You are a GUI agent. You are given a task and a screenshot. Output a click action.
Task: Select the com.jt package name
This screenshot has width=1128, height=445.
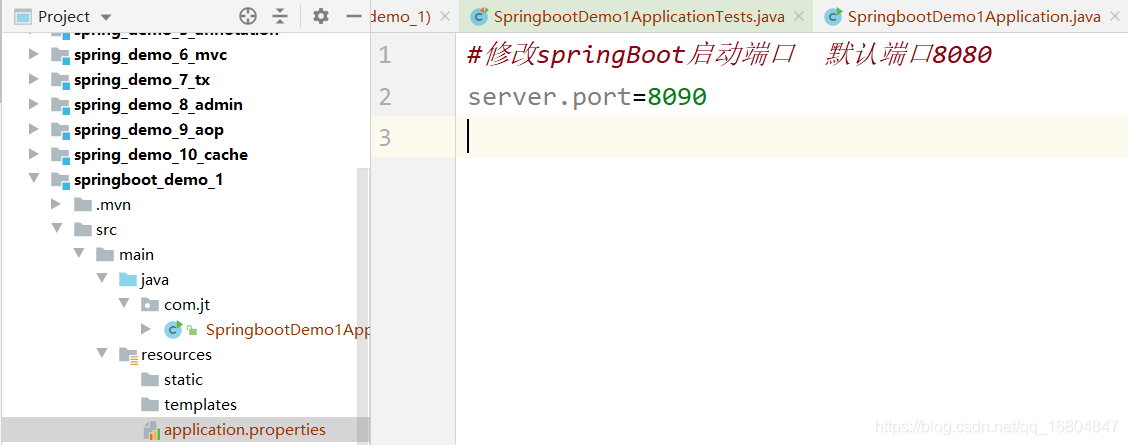tap(186, 306)
